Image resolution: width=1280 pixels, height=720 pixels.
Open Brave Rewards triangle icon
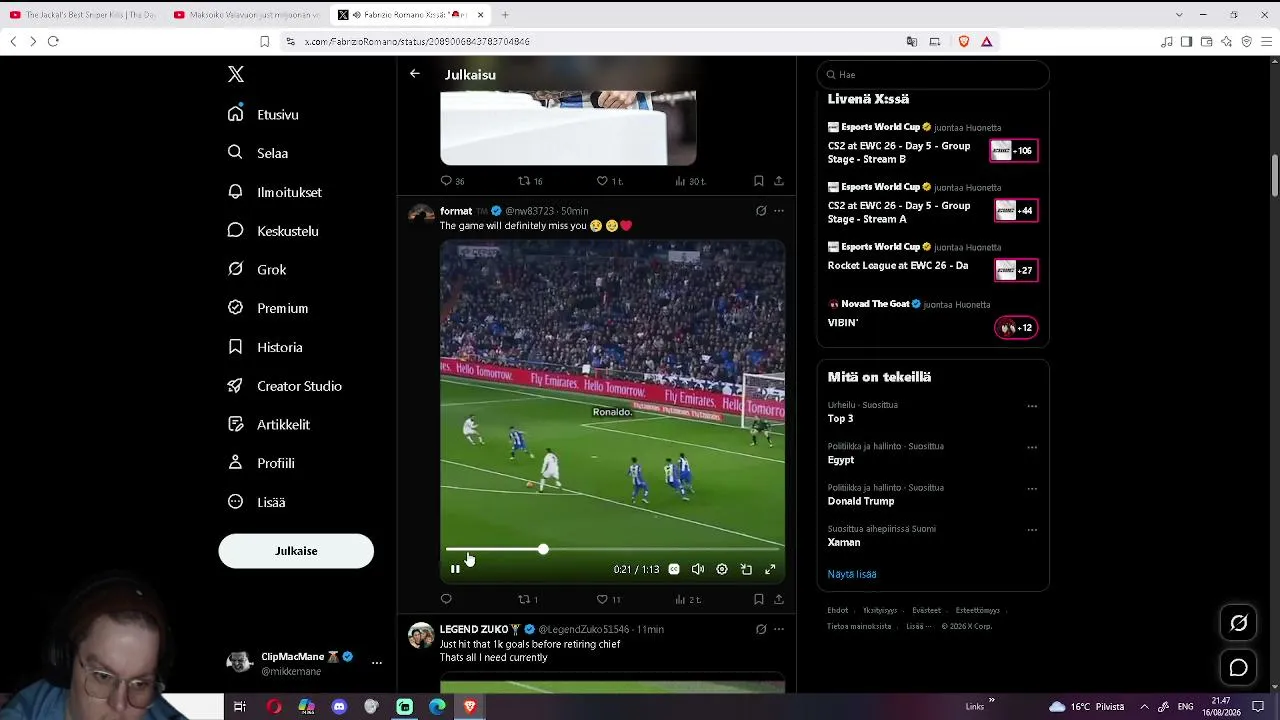coord(987,42)
